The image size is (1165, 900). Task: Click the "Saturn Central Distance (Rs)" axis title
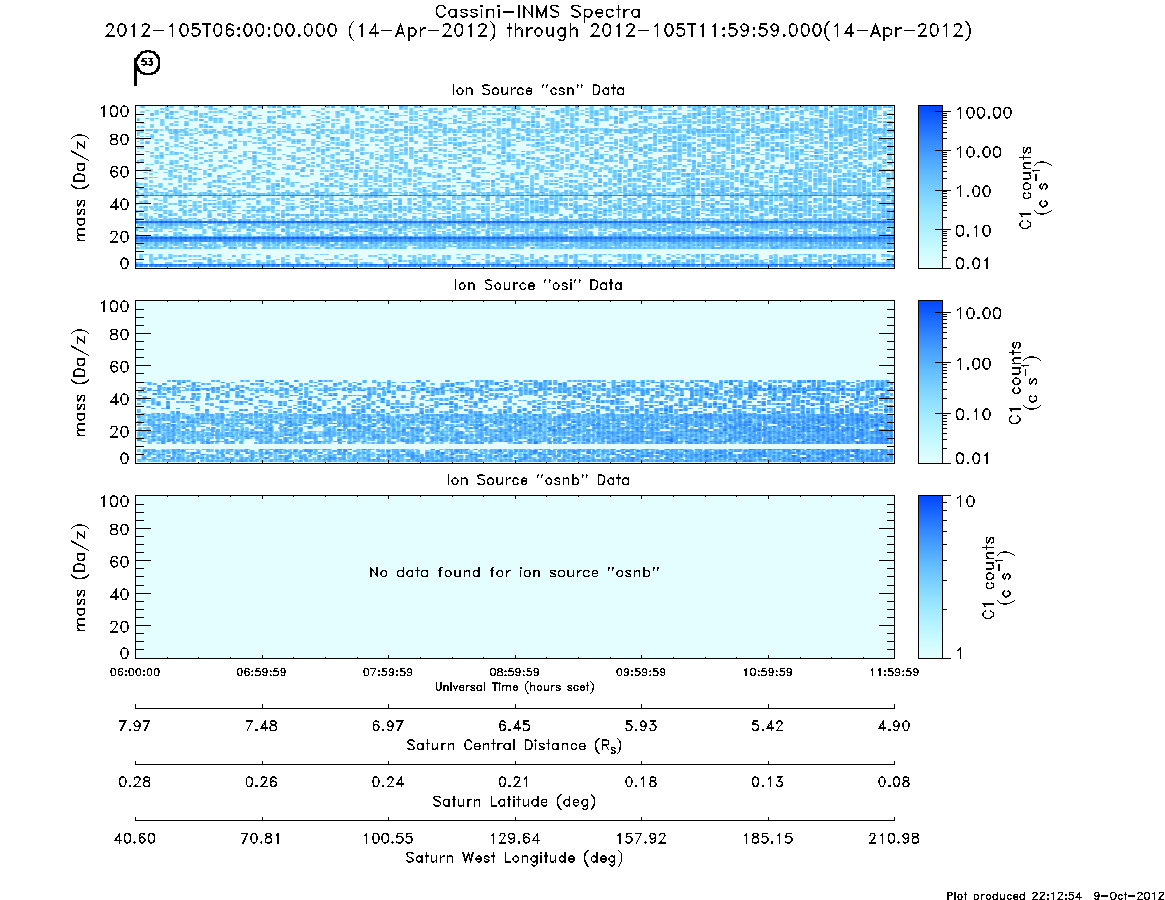pyautogui.click(x=514, y=746)
